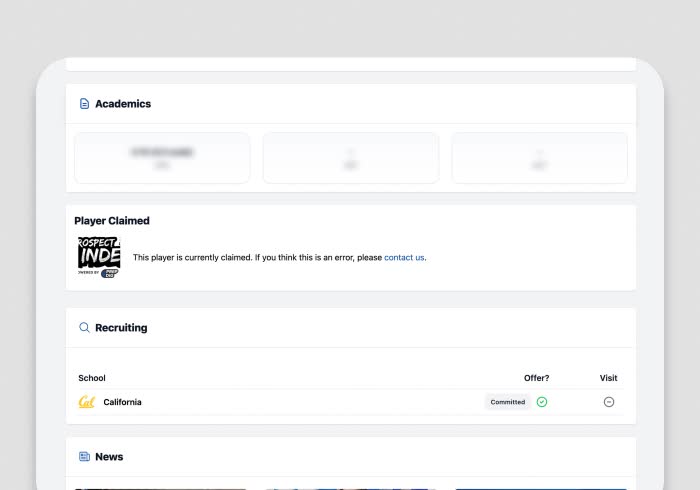
Task: Click the last blurred academics card
Action: point(539,158)
